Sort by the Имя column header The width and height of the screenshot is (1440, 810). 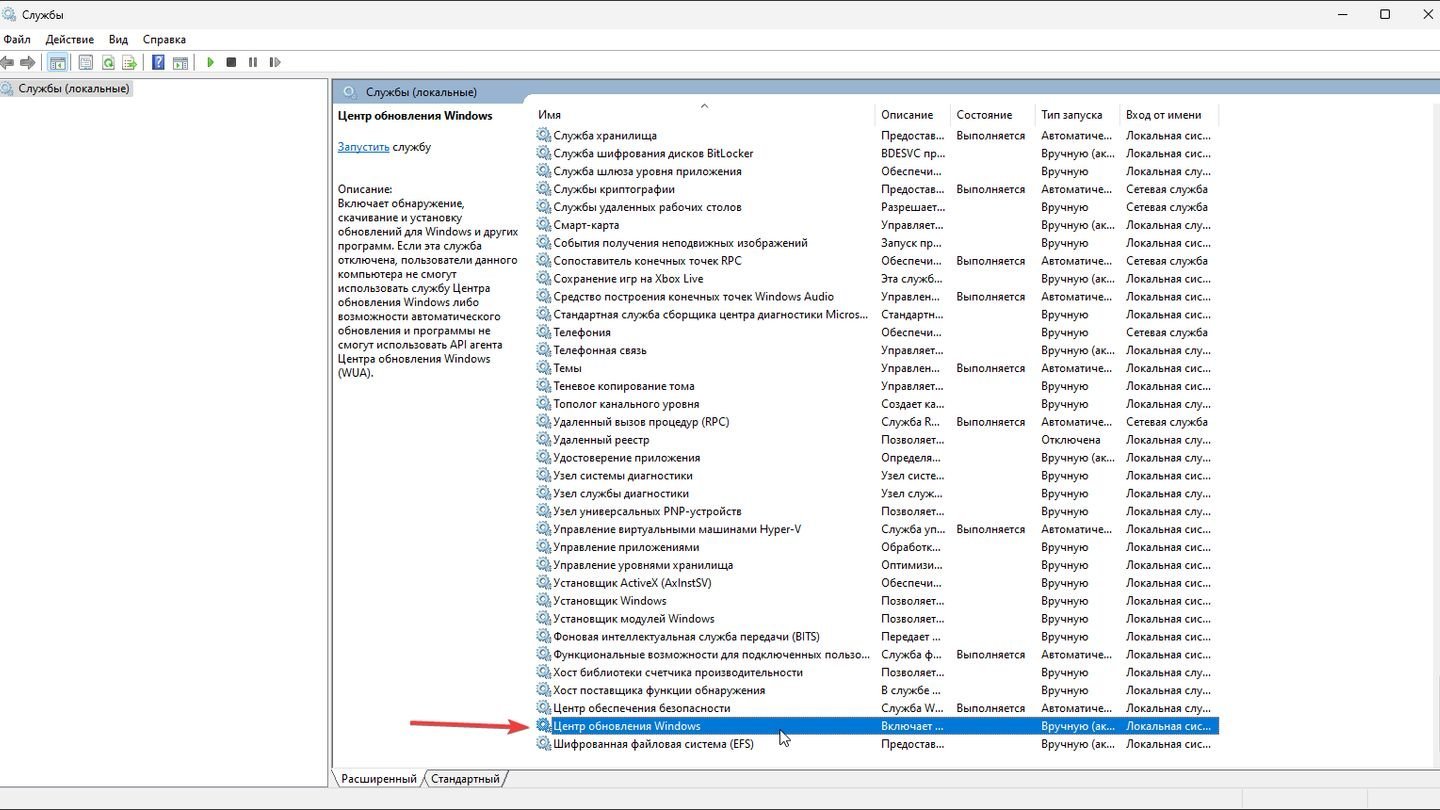(x=705, y=115)
